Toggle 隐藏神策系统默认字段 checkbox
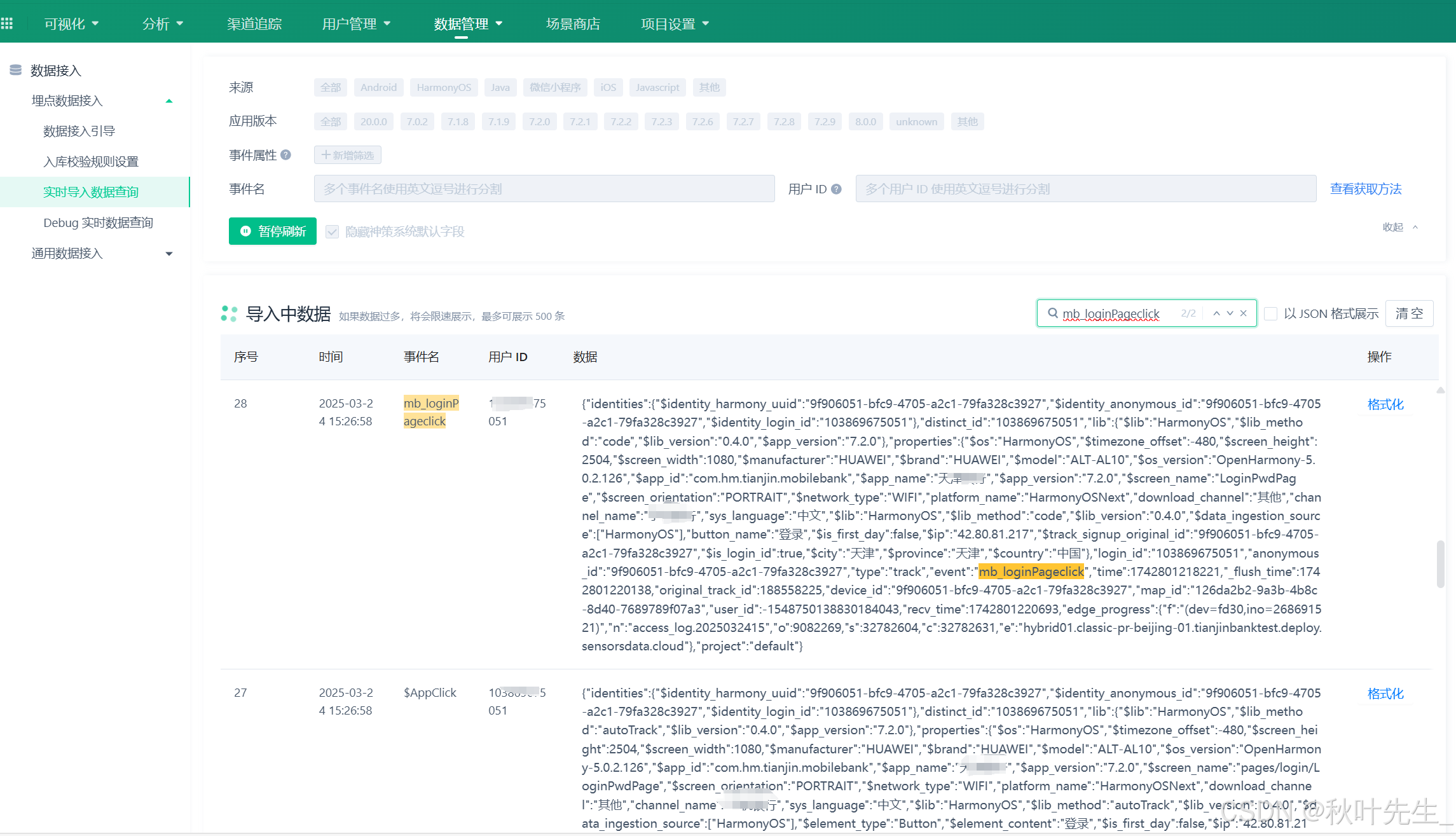This screenshot has height=836, width=1456. 332,231
